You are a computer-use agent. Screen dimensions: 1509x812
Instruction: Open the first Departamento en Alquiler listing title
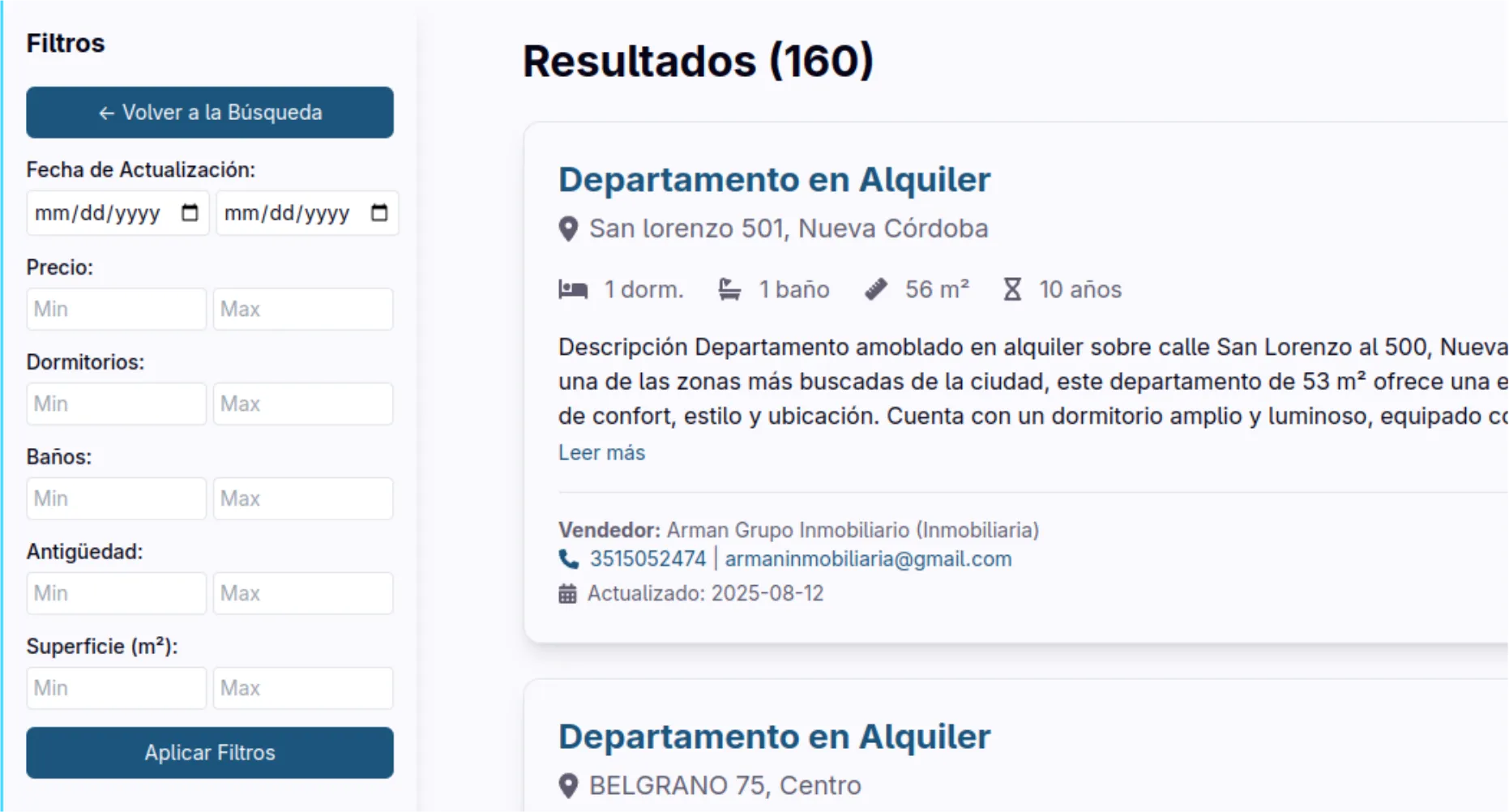[x=774, y=180]
